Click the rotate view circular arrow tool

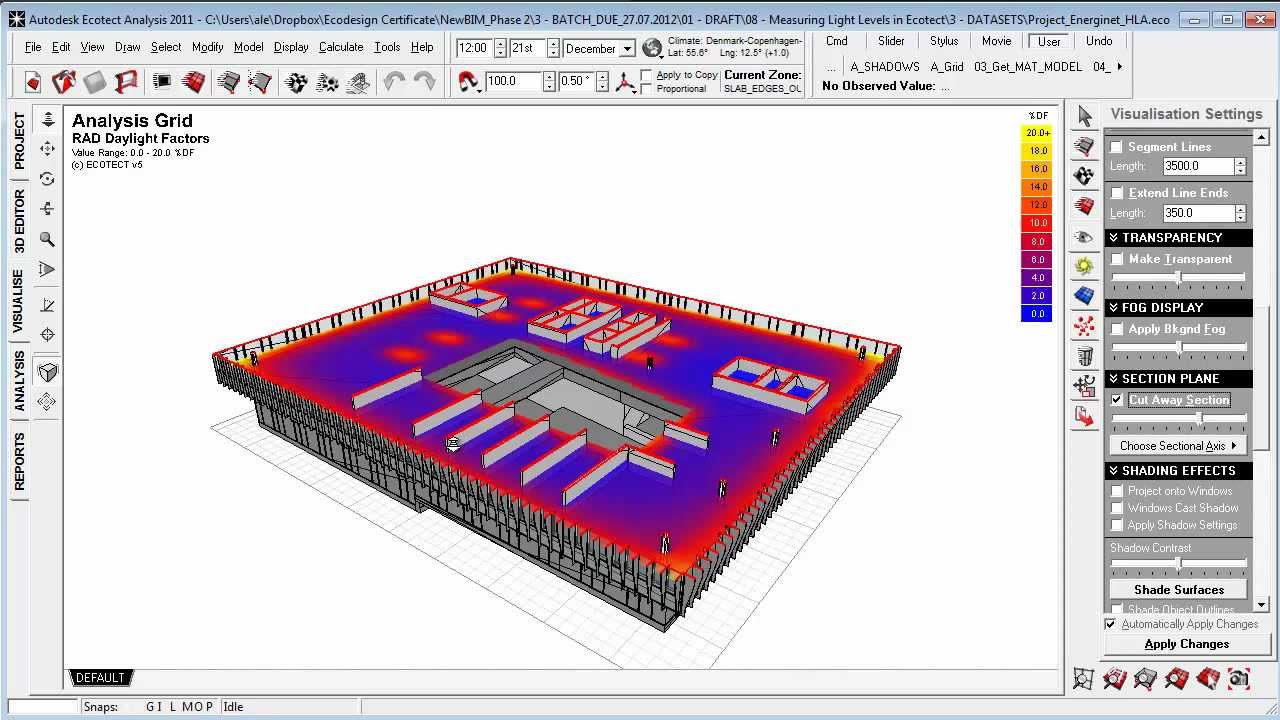[x=47, y=179]
